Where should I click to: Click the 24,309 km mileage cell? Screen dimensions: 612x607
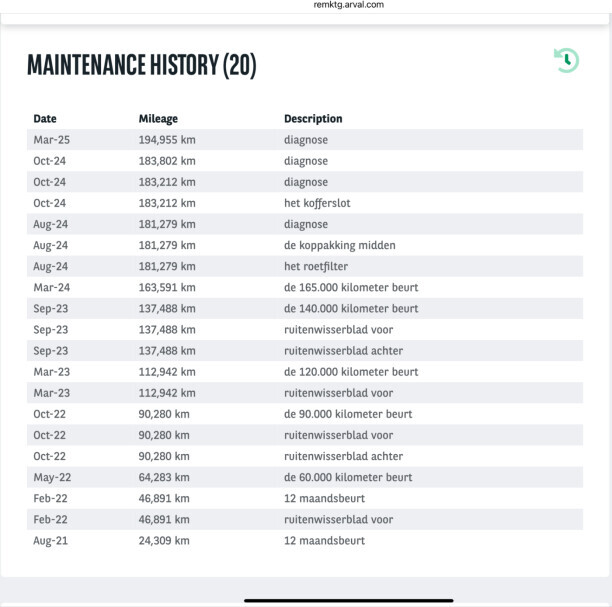[164, 541]
